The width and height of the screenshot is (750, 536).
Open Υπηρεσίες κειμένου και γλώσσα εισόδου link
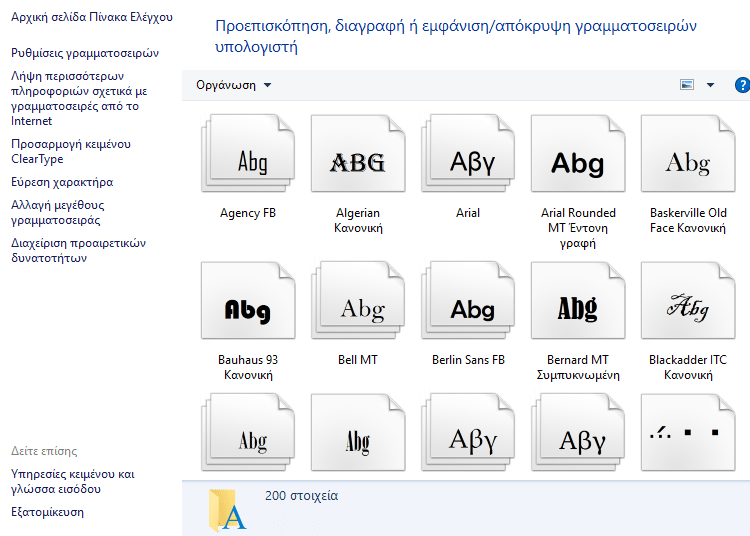73,481
